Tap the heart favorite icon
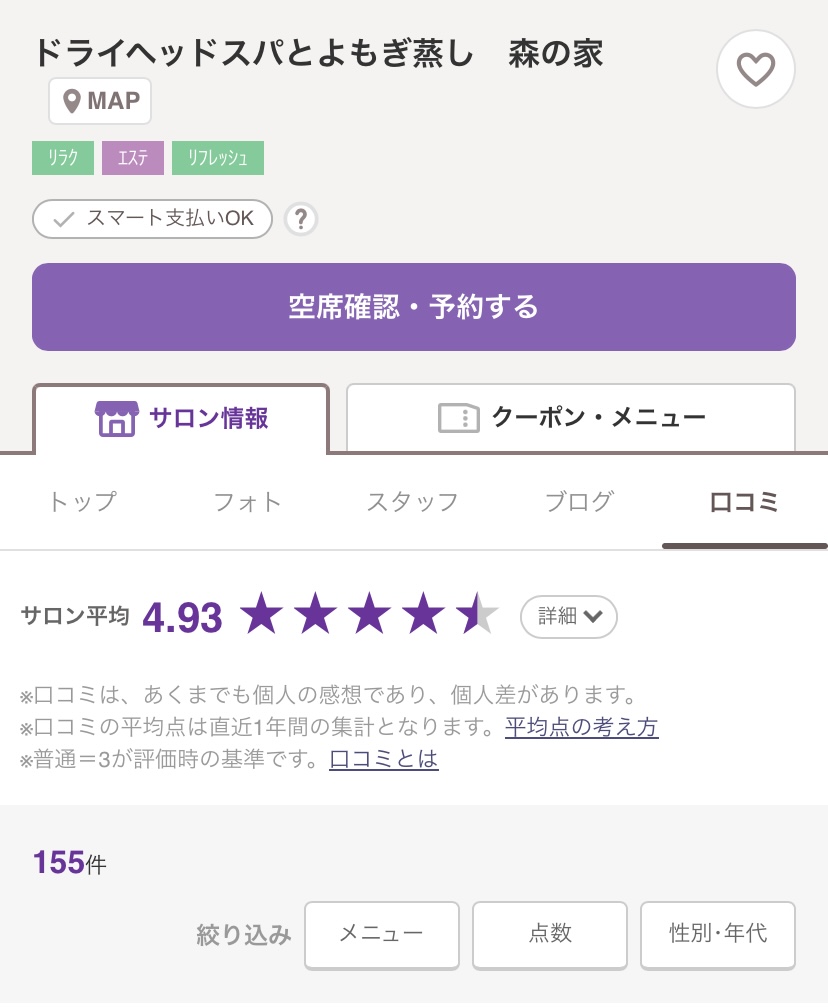 756,69
